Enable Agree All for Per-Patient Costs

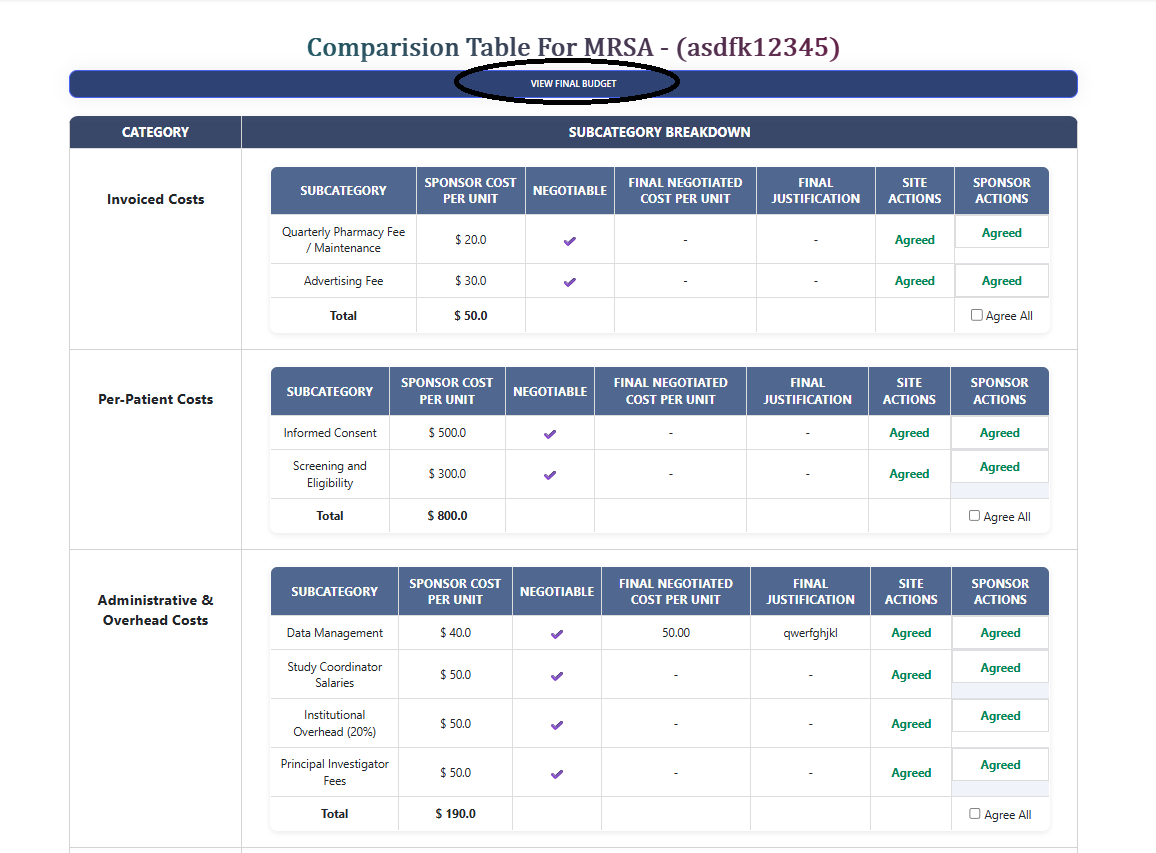coord(976,515)
